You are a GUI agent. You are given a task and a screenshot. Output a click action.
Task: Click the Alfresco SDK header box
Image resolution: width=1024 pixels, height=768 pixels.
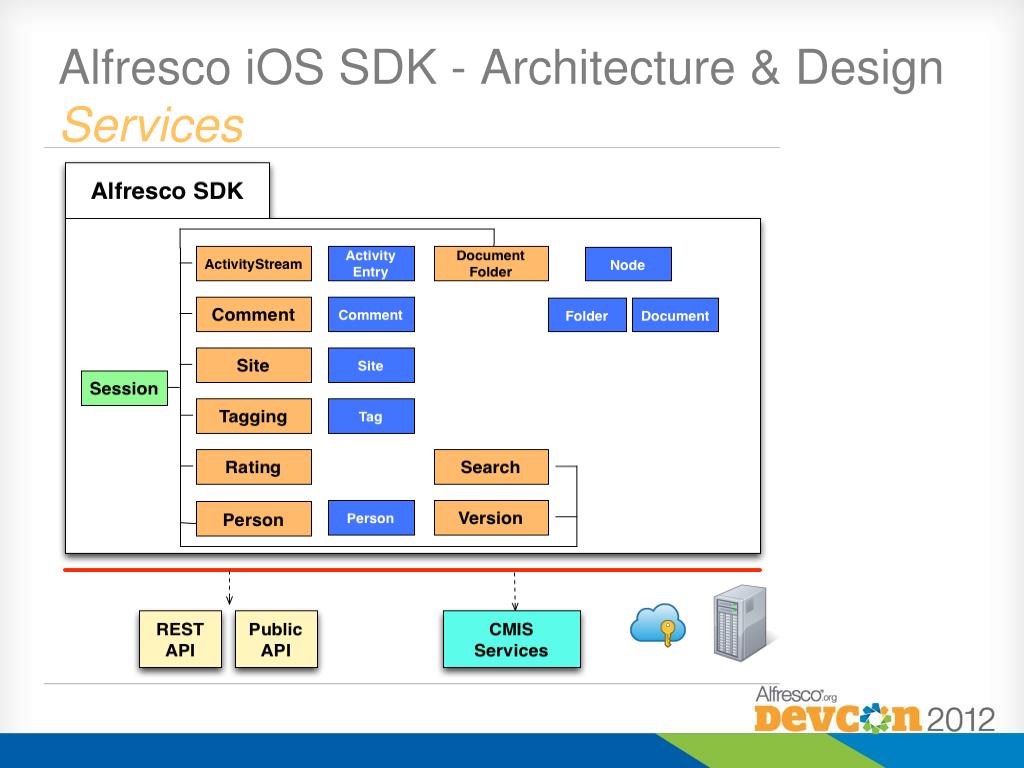(167, 191)
